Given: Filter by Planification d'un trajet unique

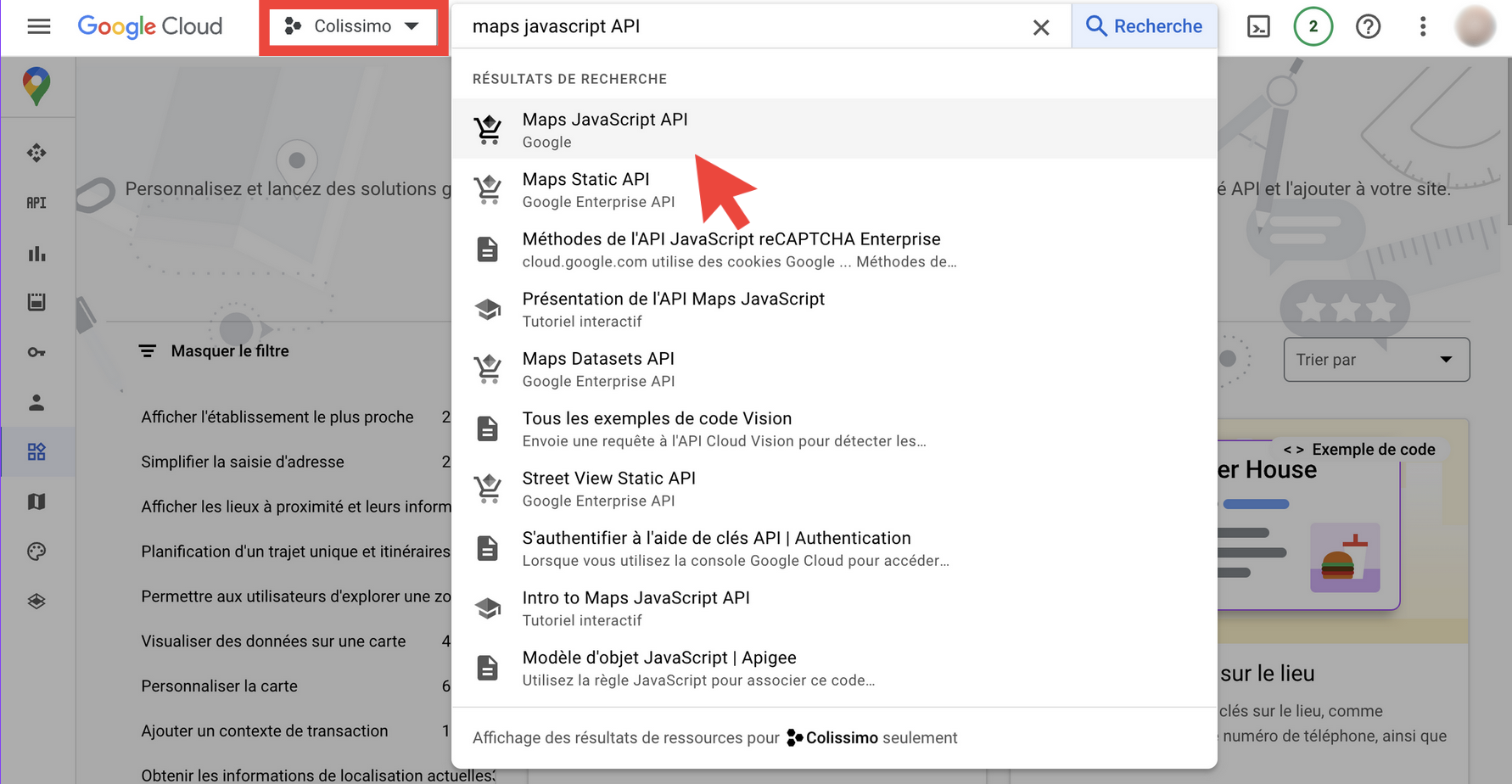Looking at the screenshot, I should point(296,552).
